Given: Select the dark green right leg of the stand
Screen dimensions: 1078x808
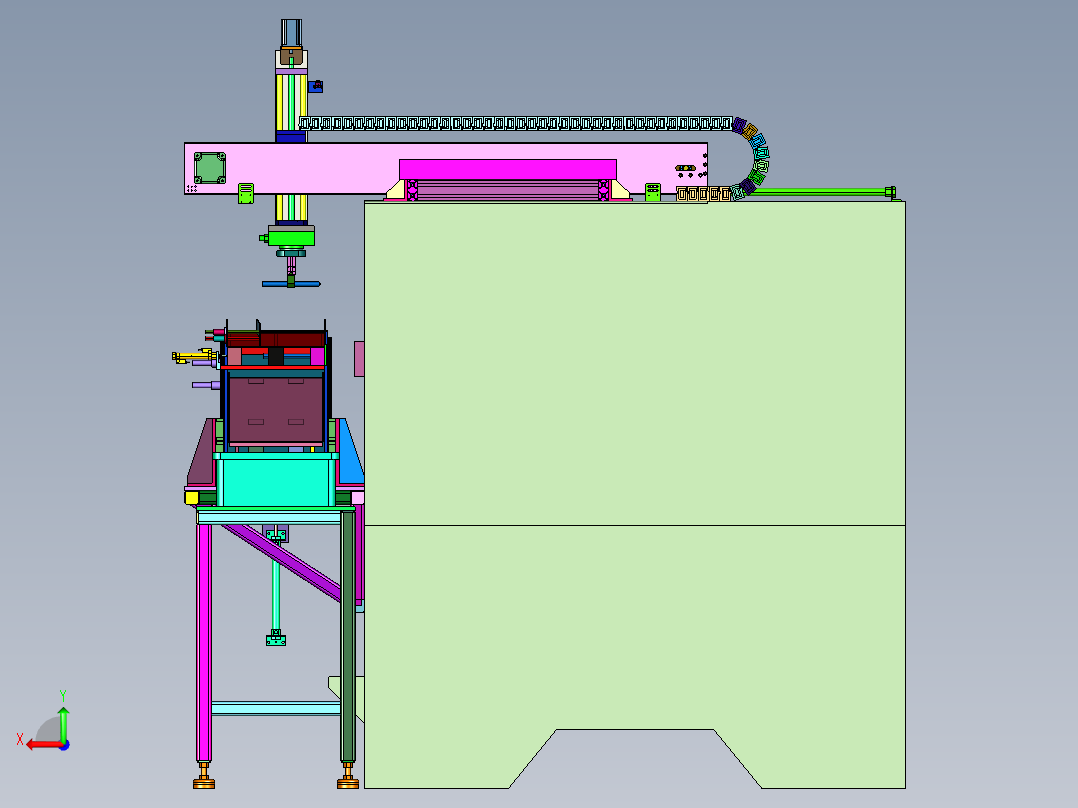Looking at the screenshot, I should pos(348,636).
